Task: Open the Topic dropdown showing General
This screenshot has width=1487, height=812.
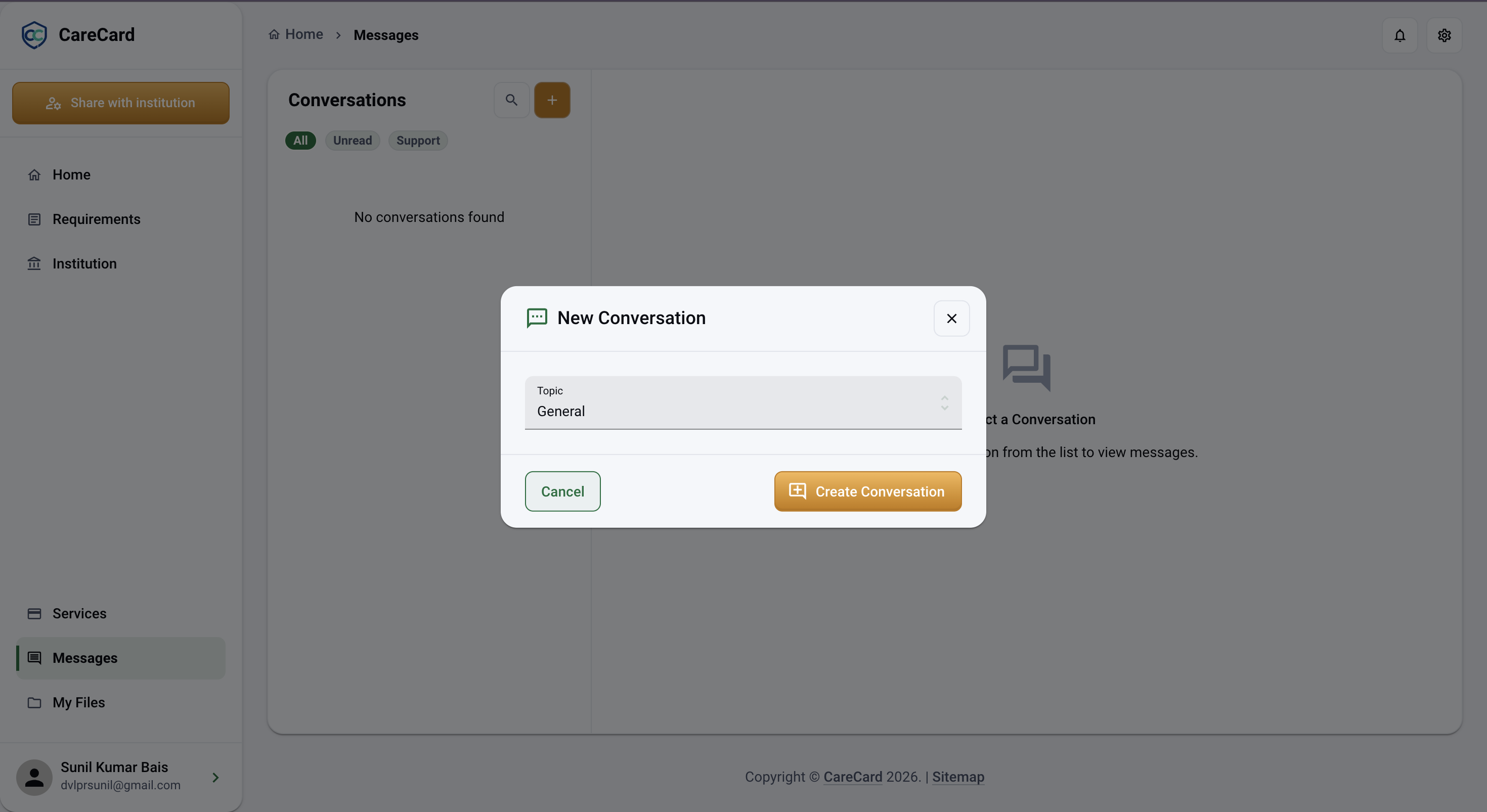Action: click(x=743, y=403)
